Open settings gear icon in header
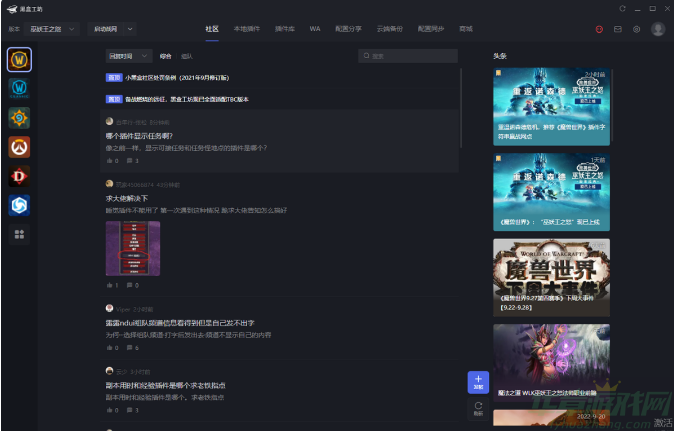 tap(637, 29)
